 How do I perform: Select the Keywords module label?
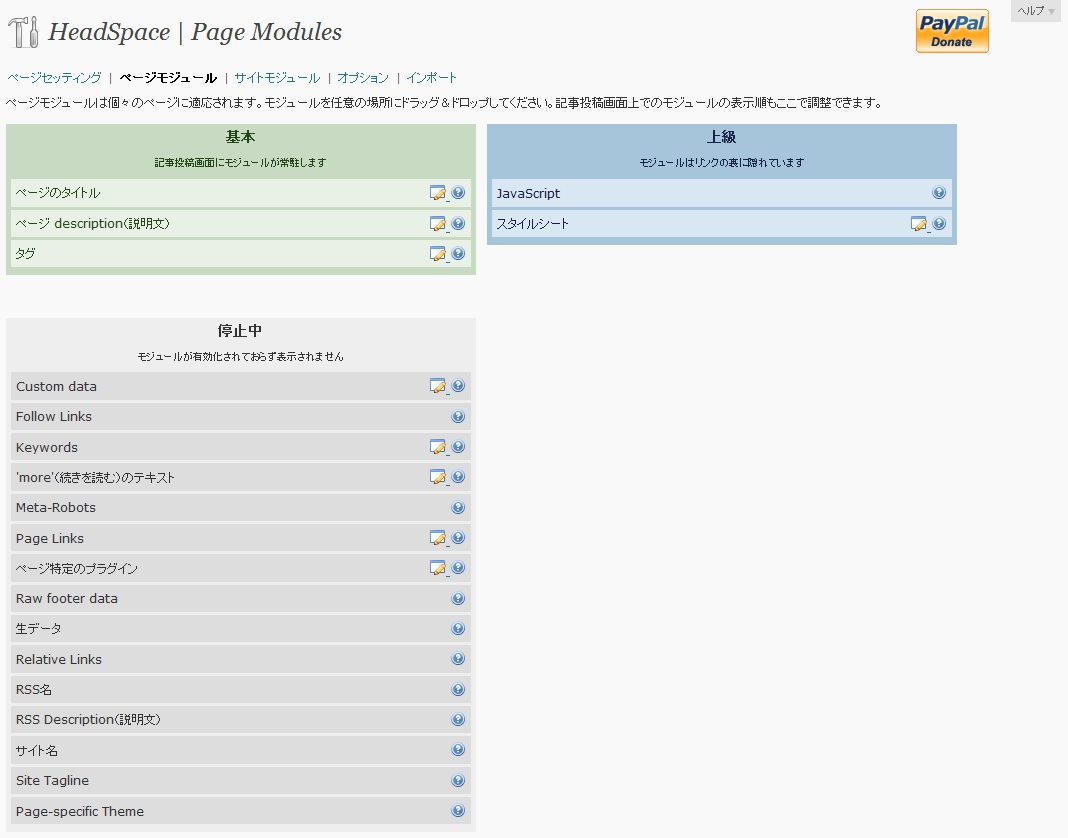click(47, 448)
